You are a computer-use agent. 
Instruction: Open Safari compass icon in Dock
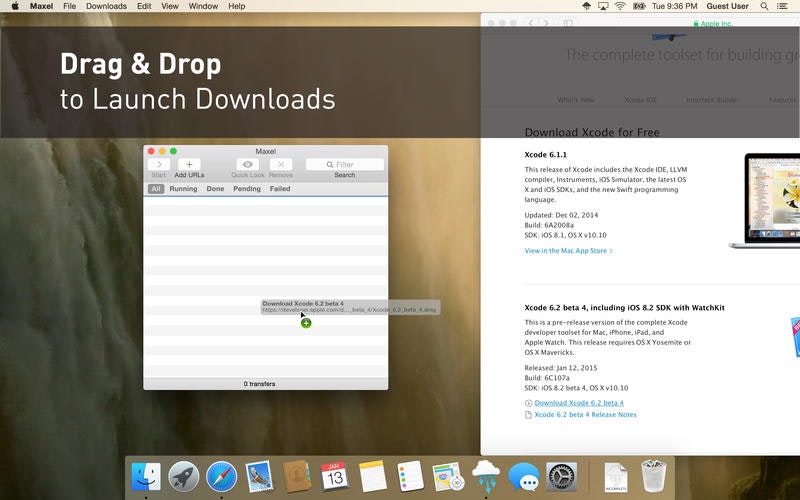tap(221, 477)
